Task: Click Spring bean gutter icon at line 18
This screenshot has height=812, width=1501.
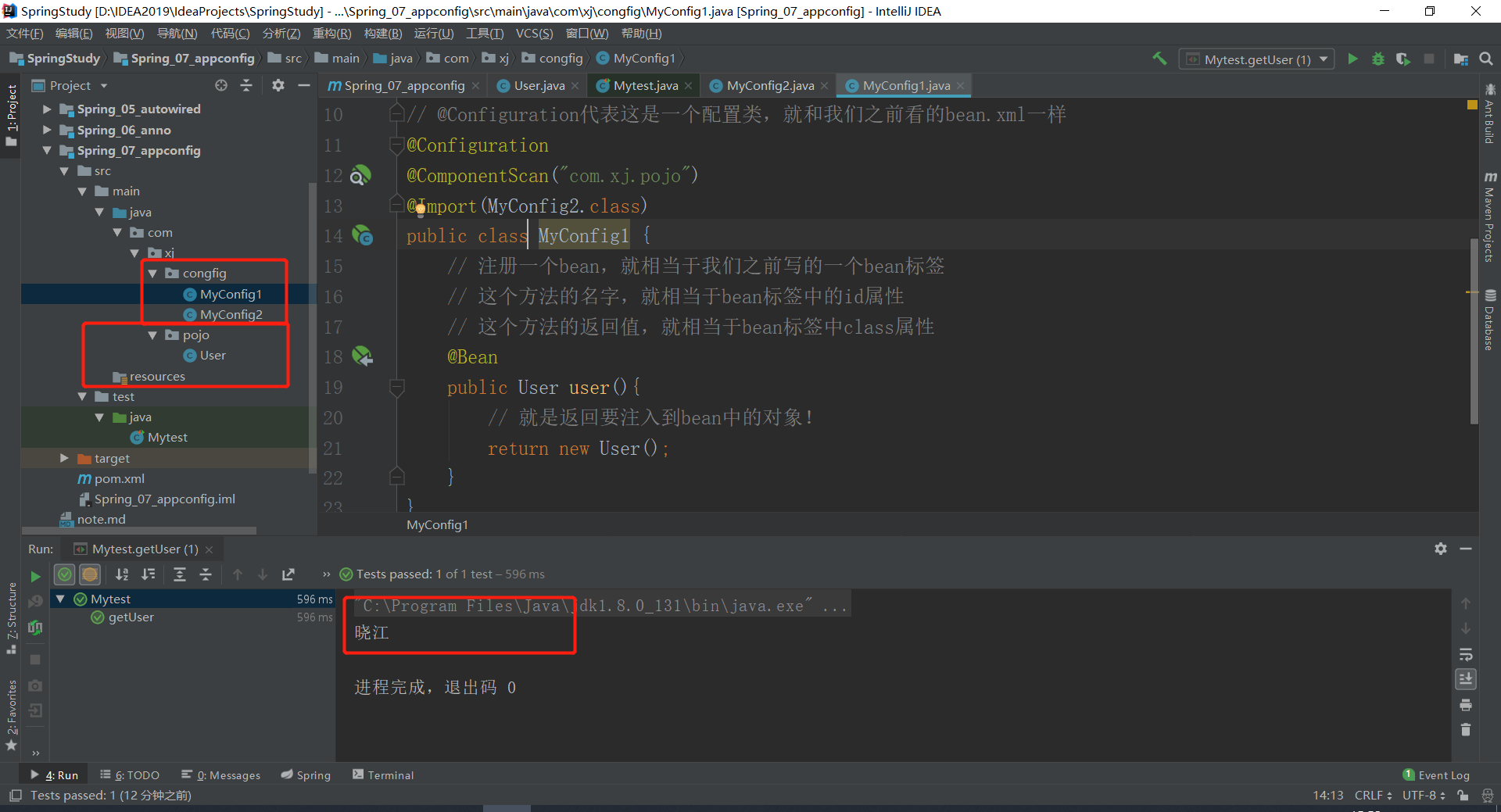Action: (362, 356)
